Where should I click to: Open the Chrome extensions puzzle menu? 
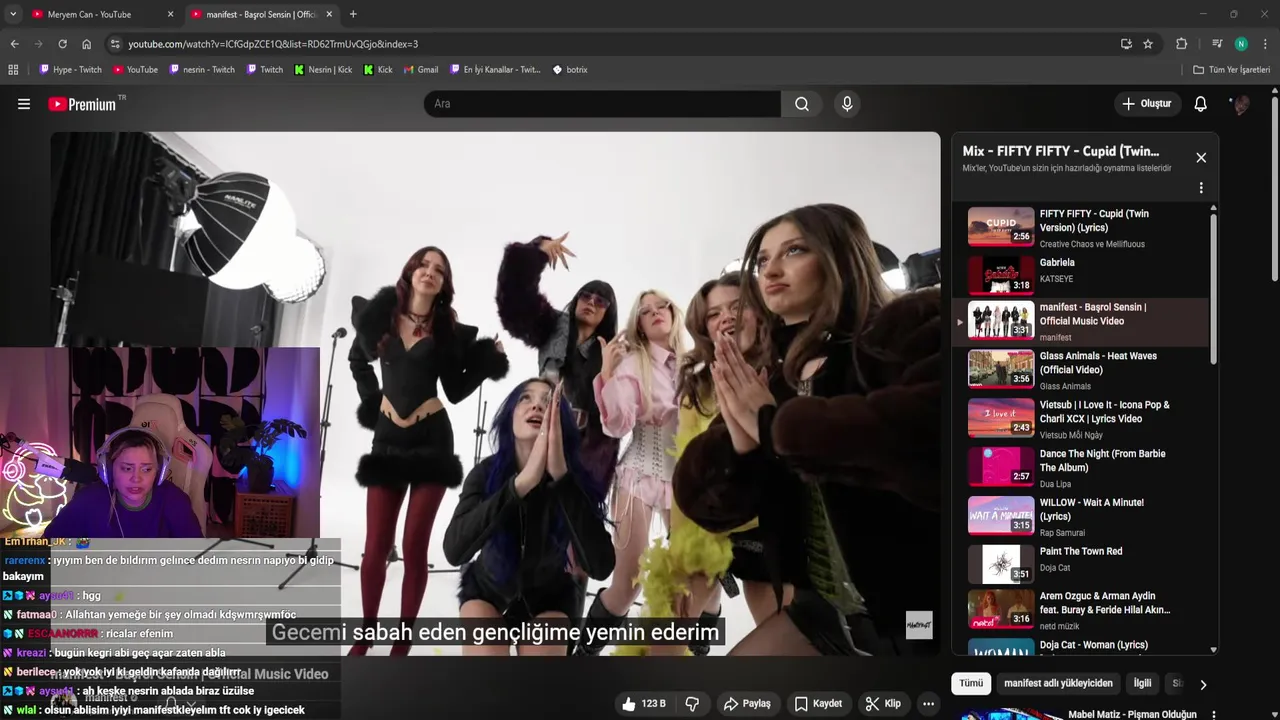coord(1181,44)
